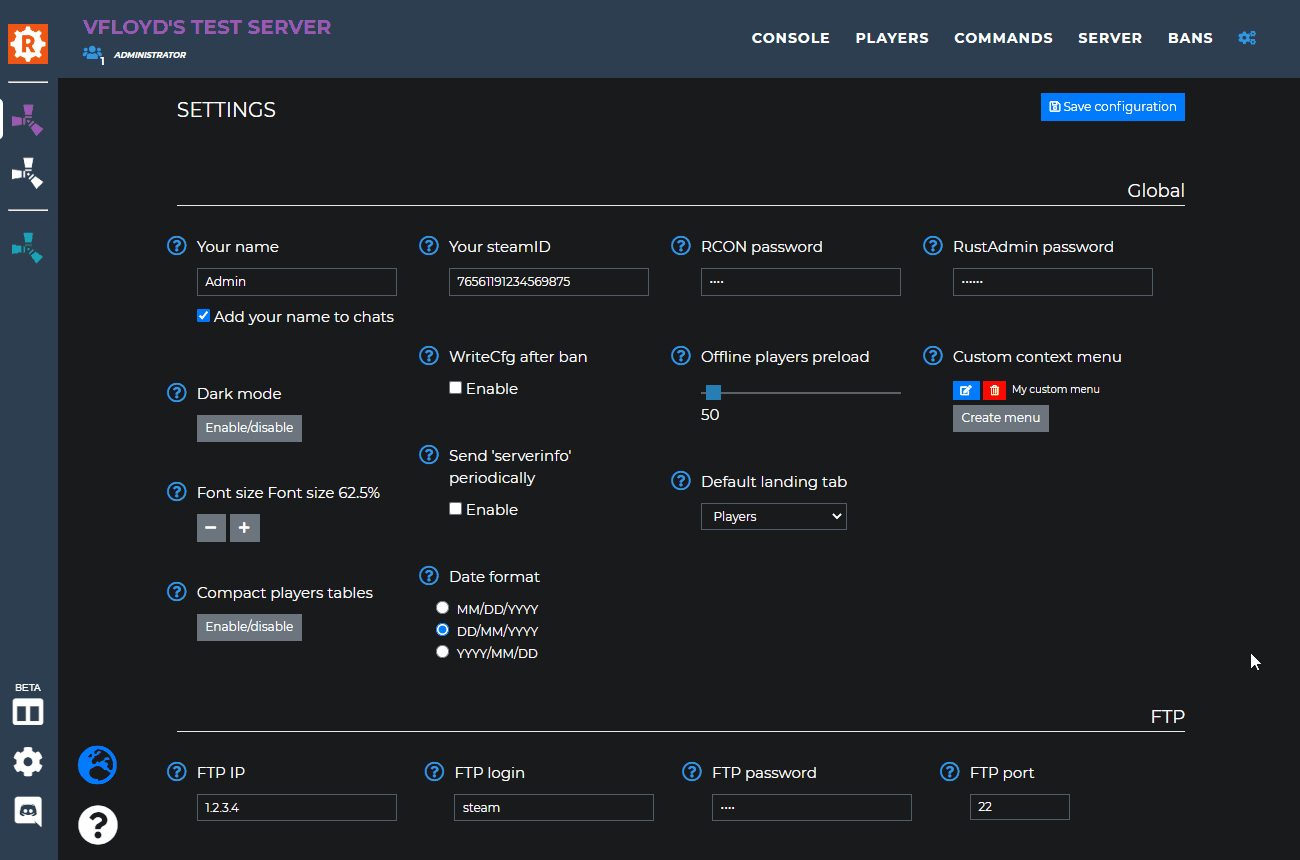
Task: Uncheck Add your name to chats
Action: [x=203, y=315]
